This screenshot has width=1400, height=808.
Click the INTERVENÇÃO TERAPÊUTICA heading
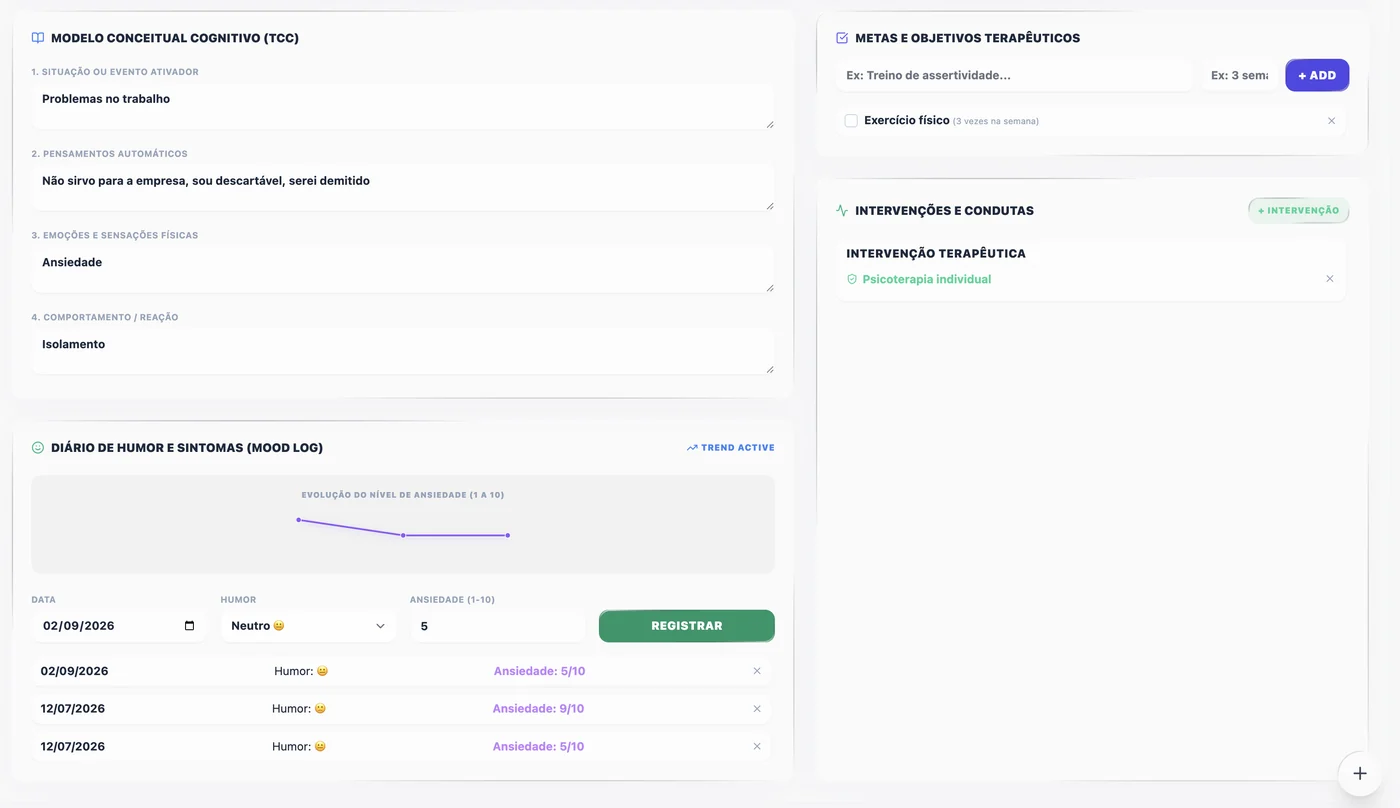[936, 254]
